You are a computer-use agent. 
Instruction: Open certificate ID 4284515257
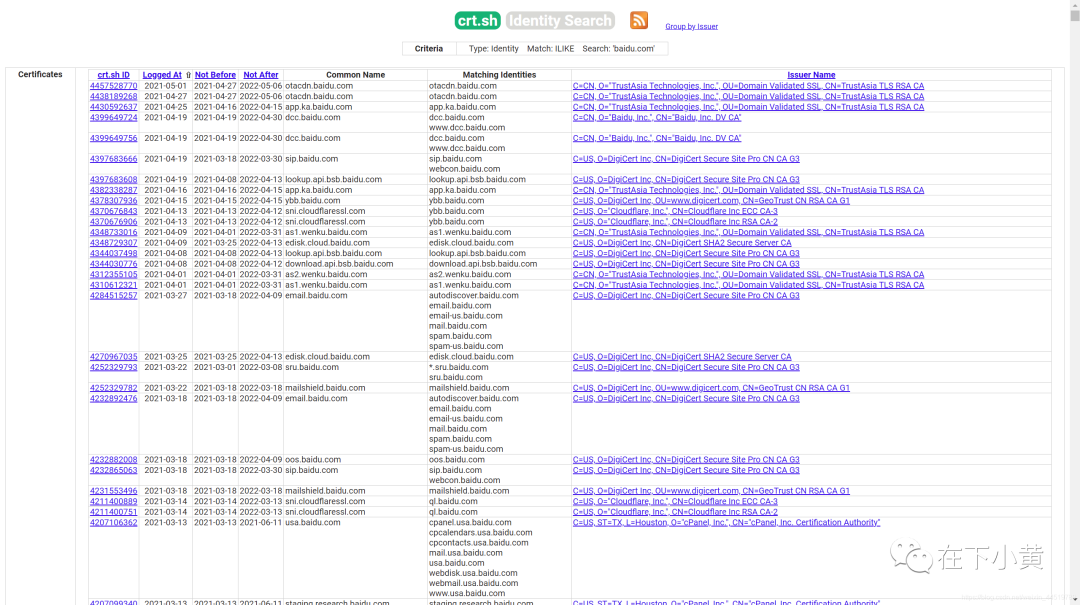coord(113,296)
